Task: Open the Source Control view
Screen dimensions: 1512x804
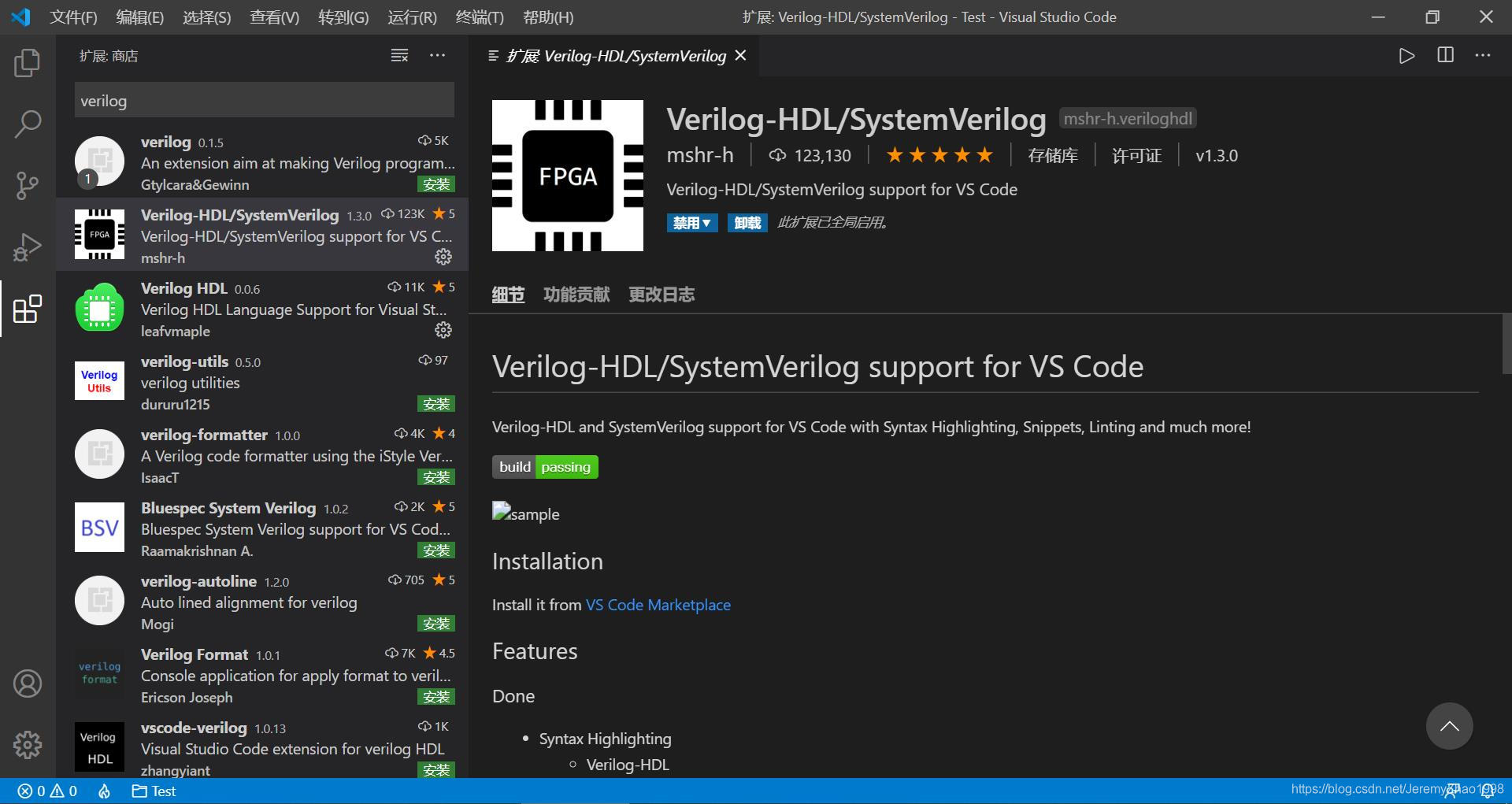Action: pos(28,186)
